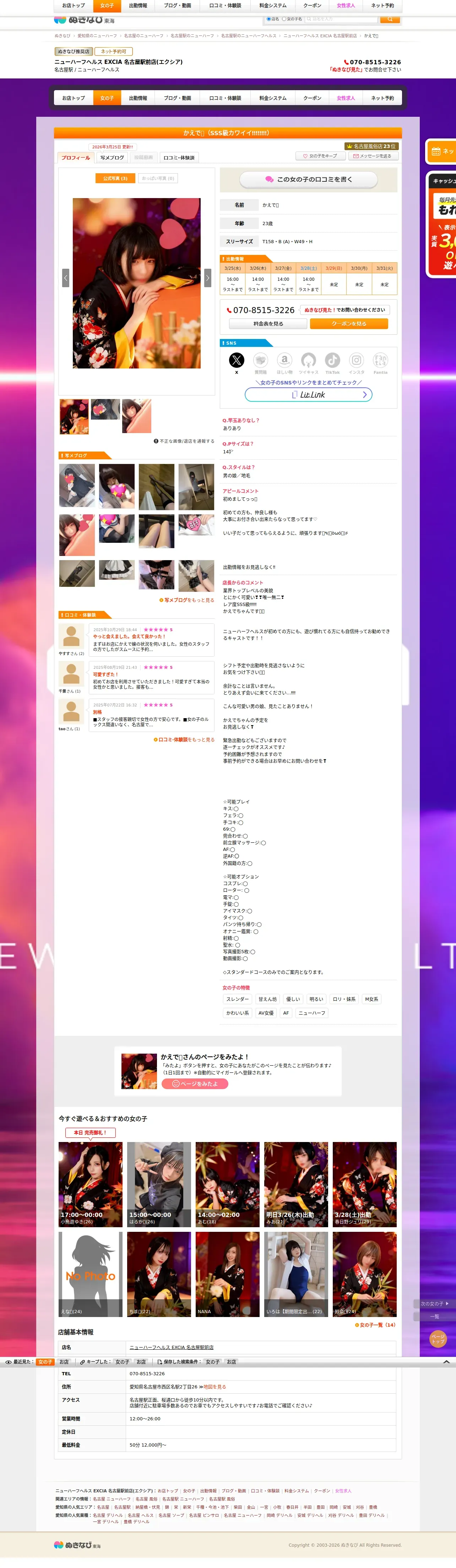Open ニューハーフヘルス EXCIA 名古屋駅前店 shop-info link
The height and width of the screenshot is (1568, 456).
(171, 1347)
